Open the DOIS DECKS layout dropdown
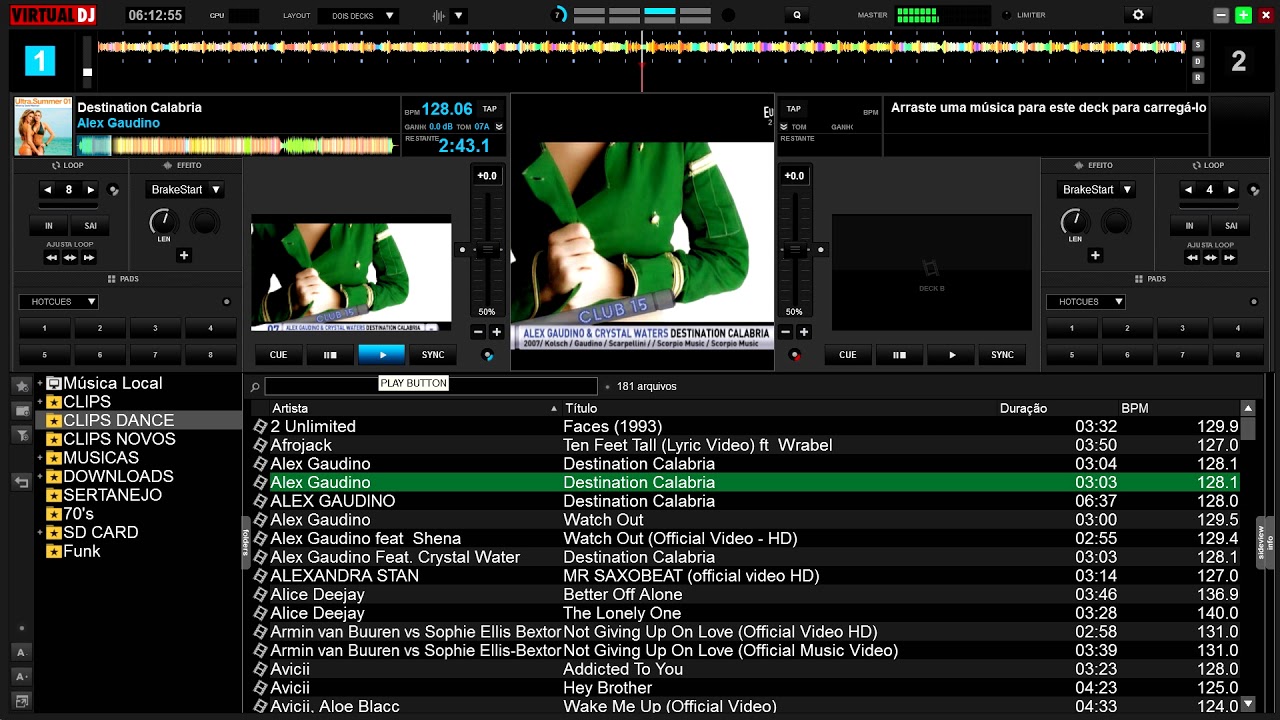This screenshot has height=720, width=1280. 358,15
